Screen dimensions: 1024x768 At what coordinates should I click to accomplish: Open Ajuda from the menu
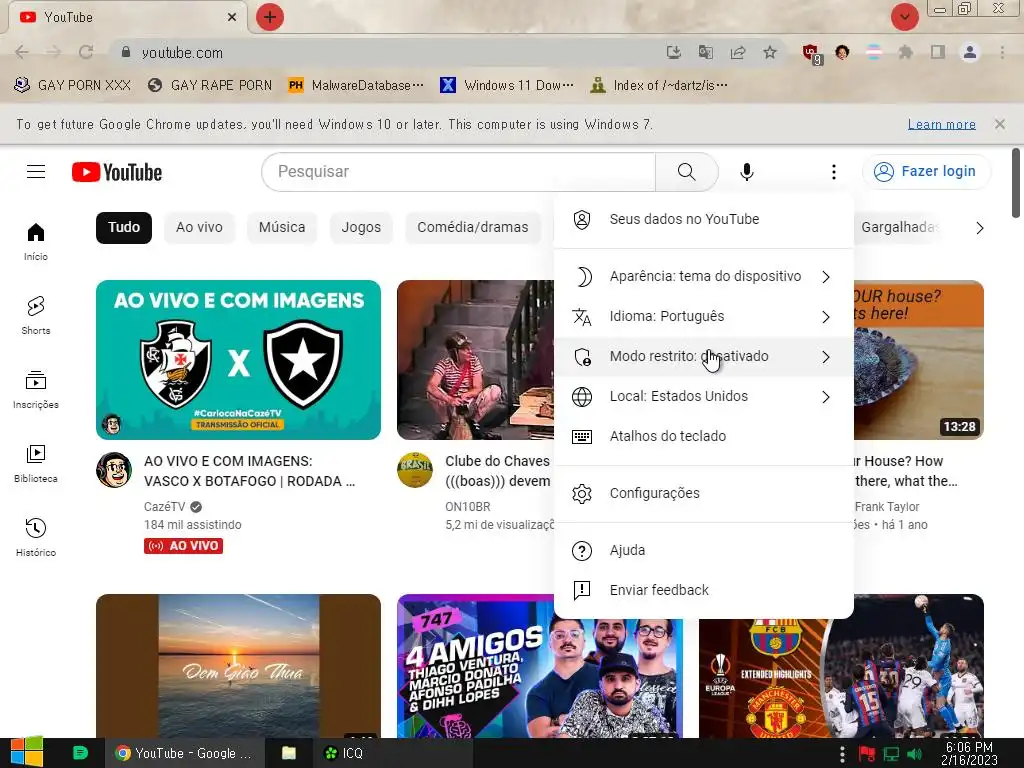(x=703, y=551)
